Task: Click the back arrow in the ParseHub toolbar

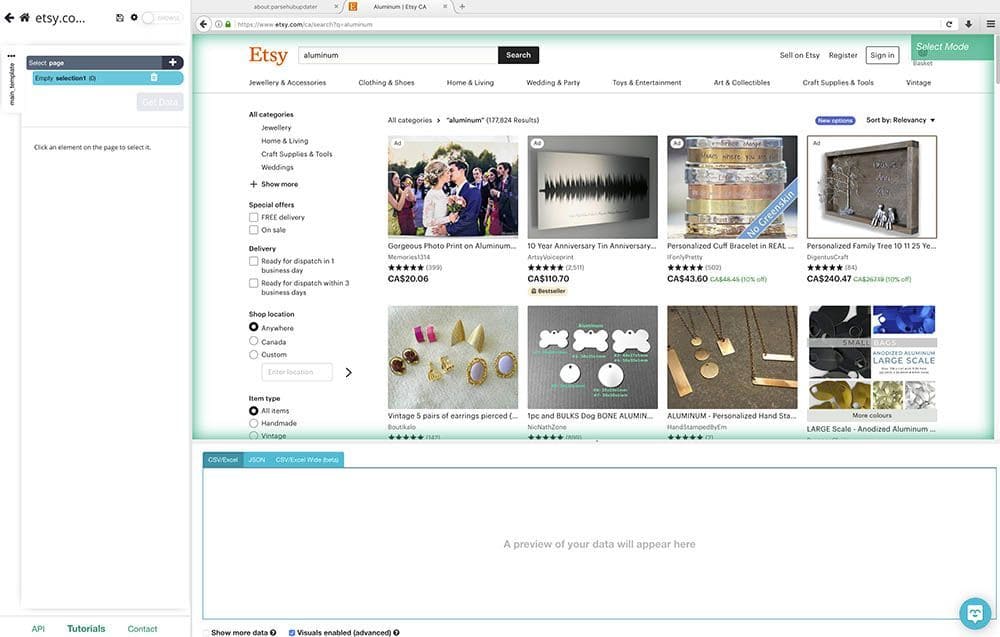Action: 9,17
